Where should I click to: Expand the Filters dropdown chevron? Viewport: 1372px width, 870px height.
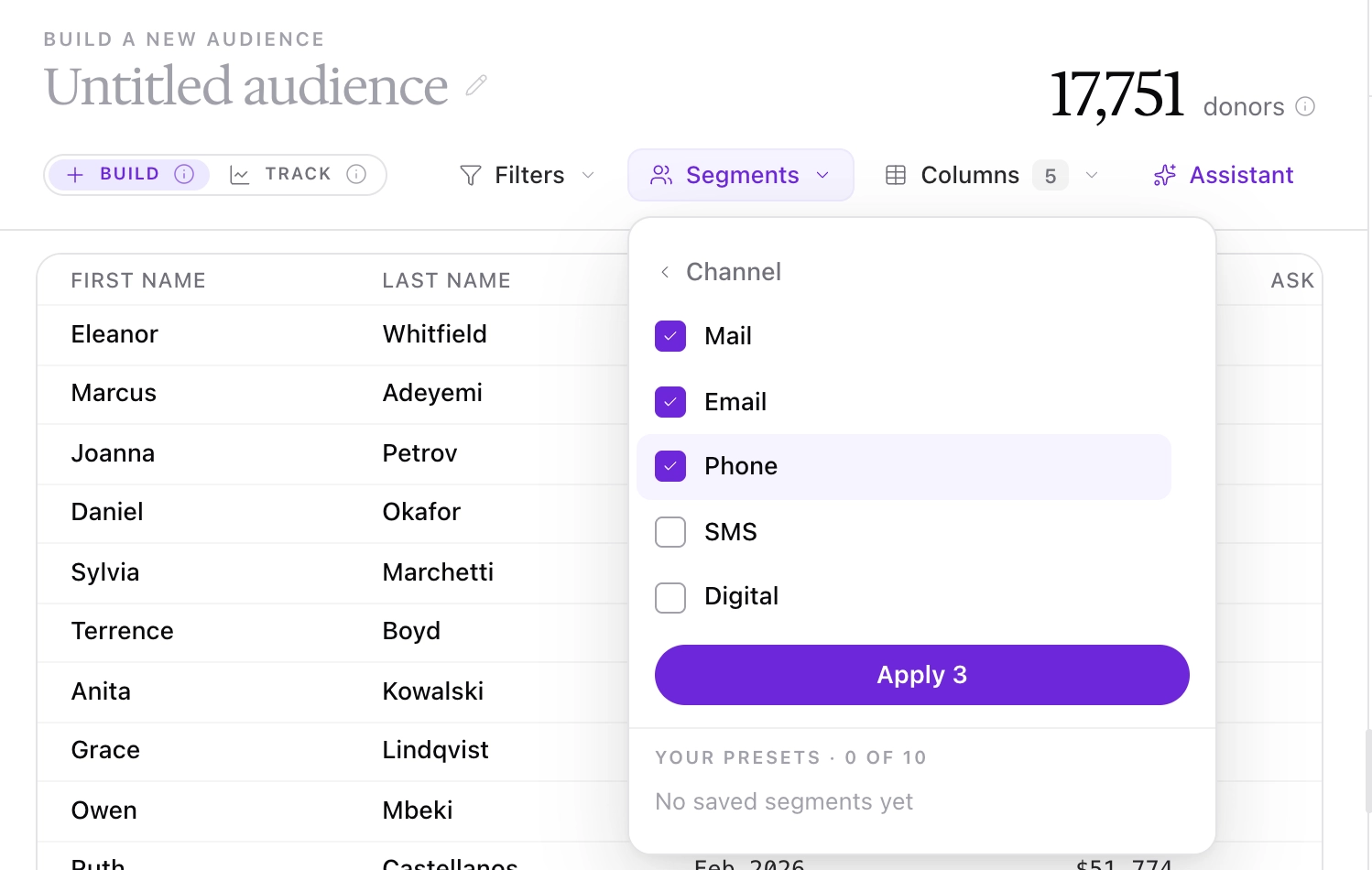click(588, 175)
